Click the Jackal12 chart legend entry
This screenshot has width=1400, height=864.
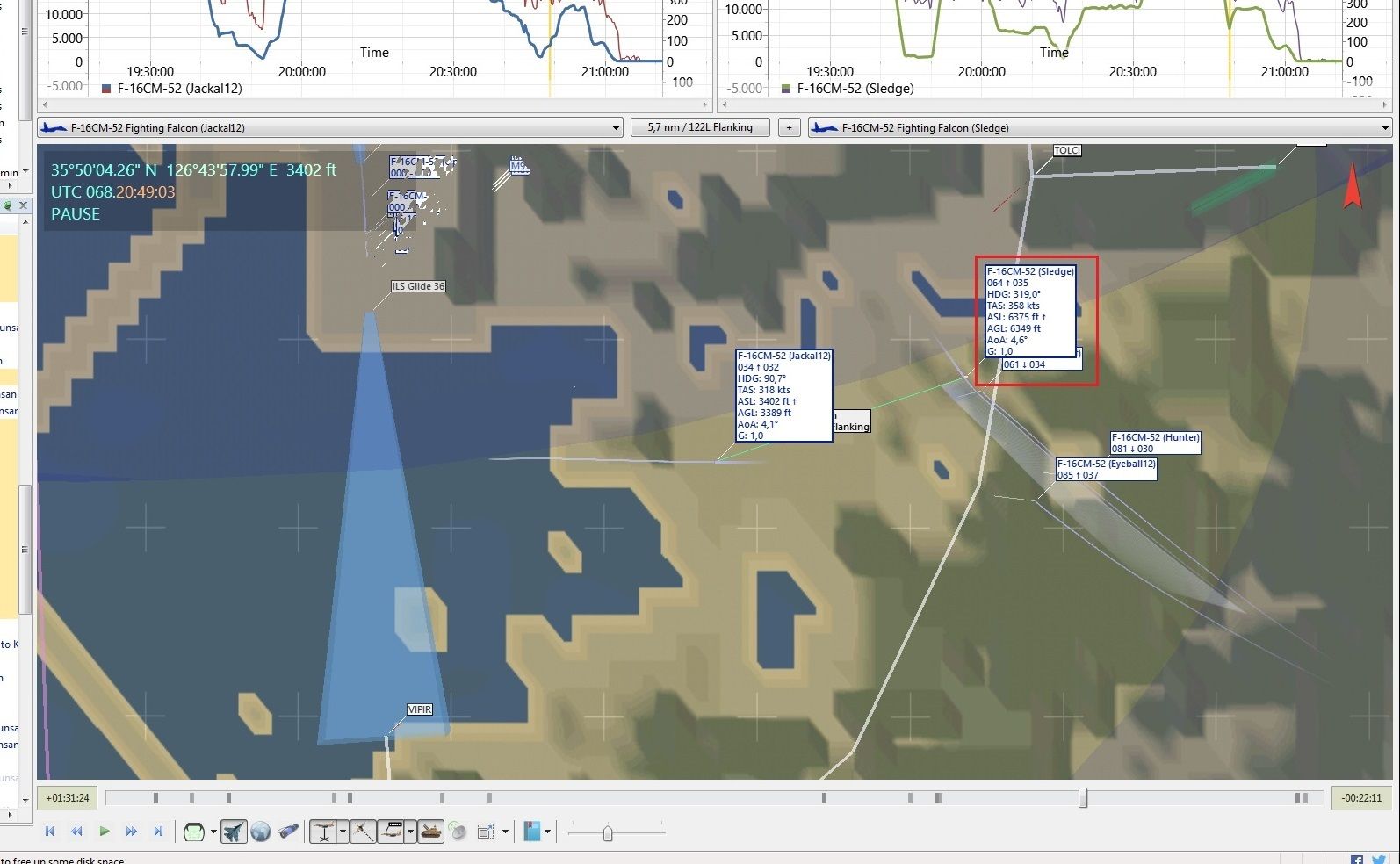[172, 89]
